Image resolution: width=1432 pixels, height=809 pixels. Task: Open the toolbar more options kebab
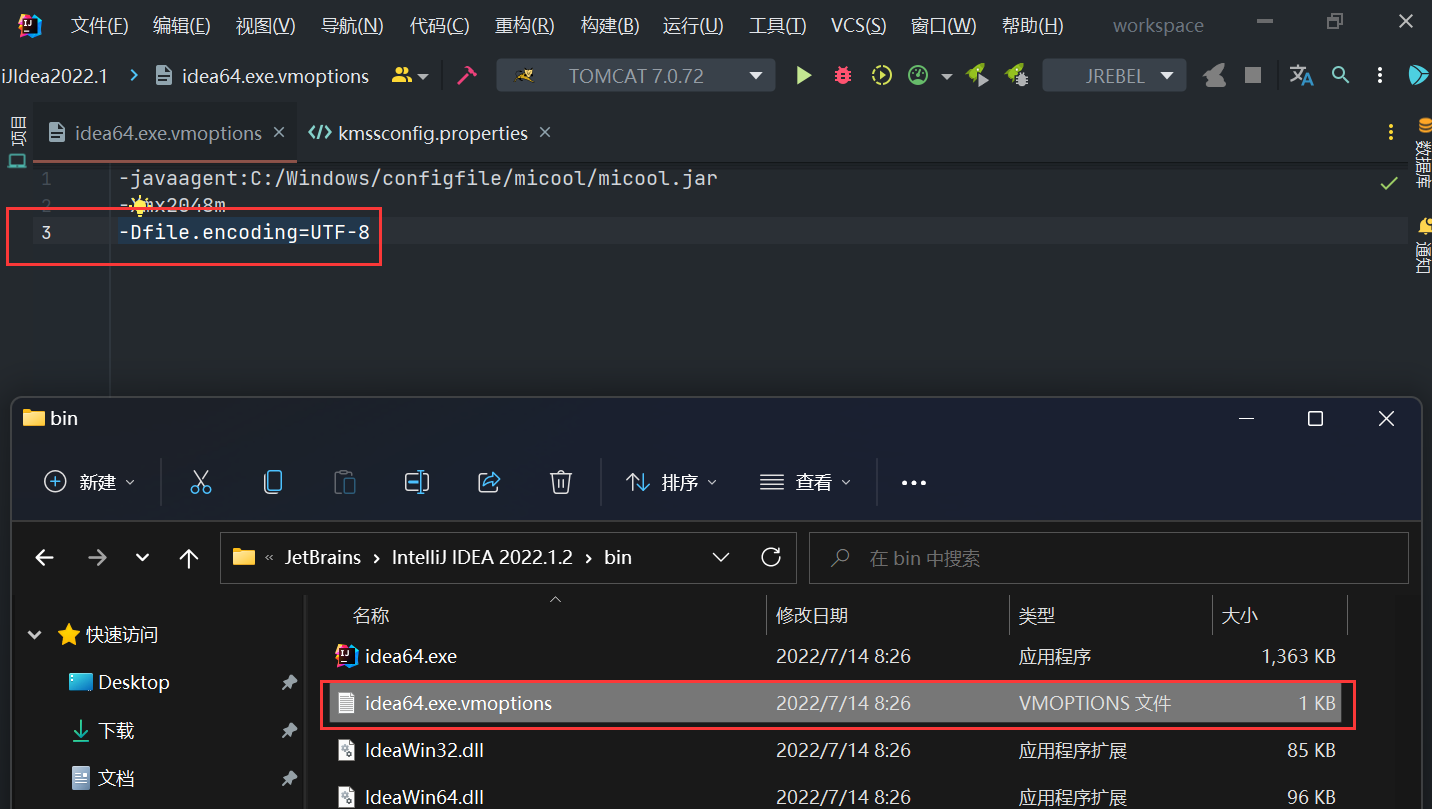1380,75
